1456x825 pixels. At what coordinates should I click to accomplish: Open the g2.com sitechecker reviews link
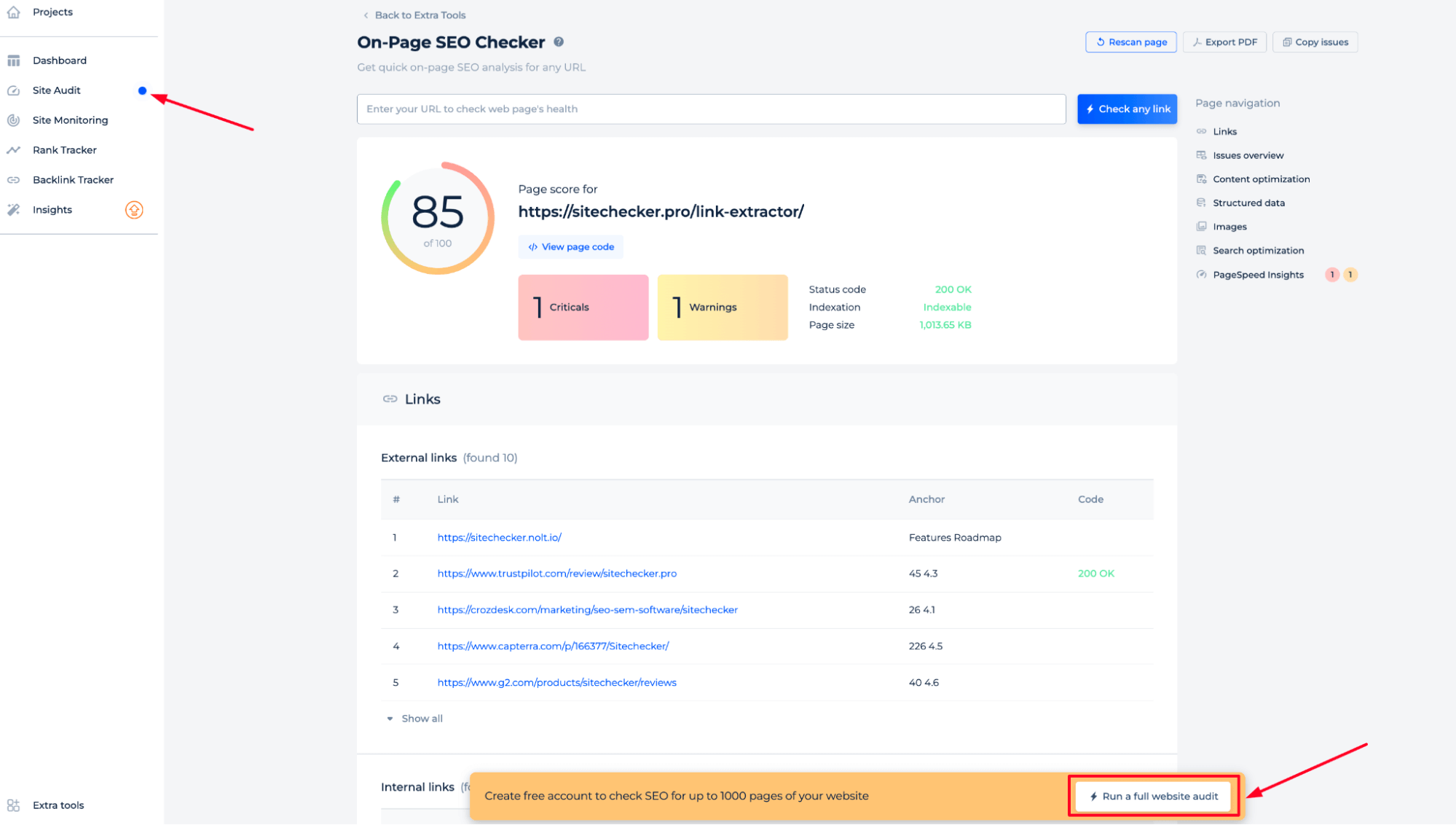(x=556, y=683)
